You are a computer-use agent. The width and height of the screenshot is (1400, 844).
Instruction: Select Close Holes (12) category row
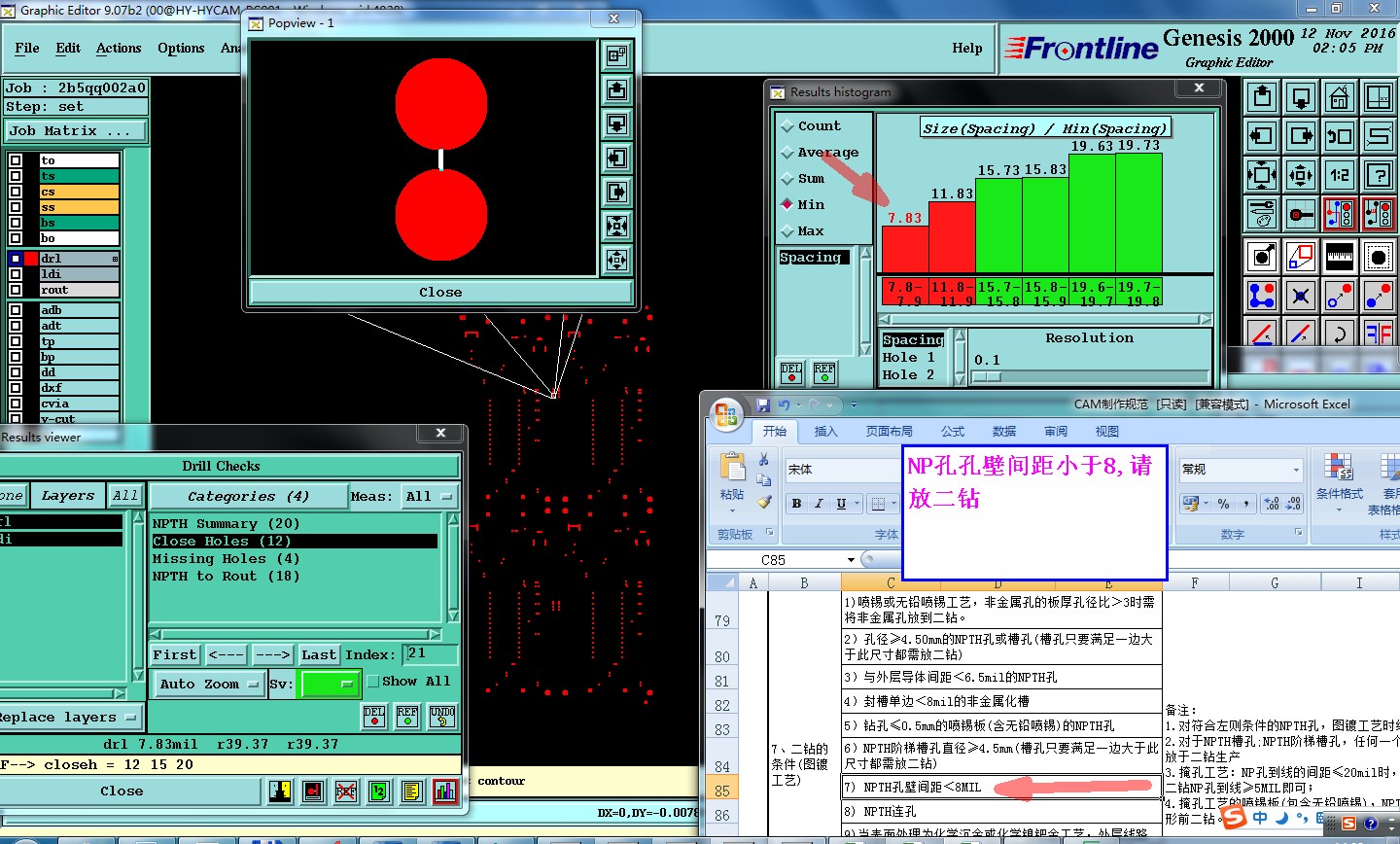[295, 541]
